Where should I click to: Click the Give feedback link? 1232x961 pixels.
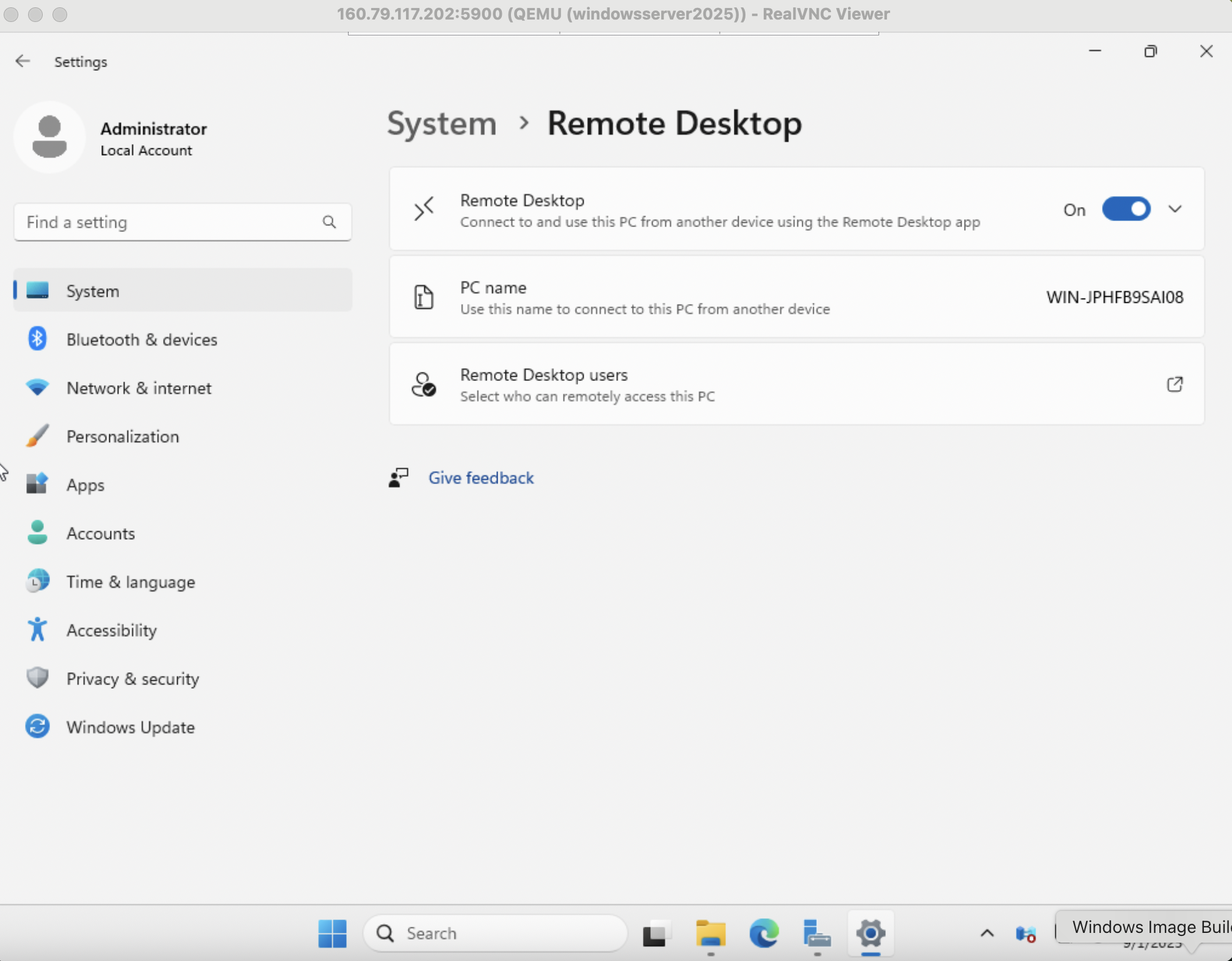point(481,477)
